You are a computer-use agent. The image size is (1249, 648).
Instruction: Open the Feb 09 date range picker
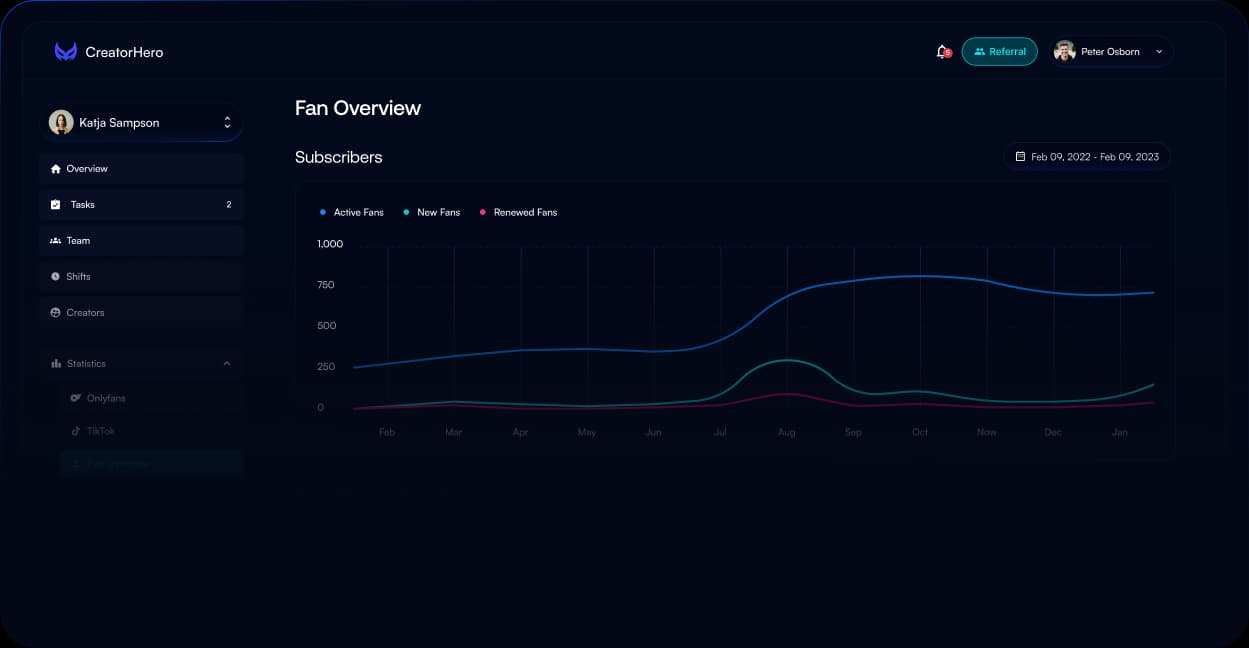[1087, 157]
